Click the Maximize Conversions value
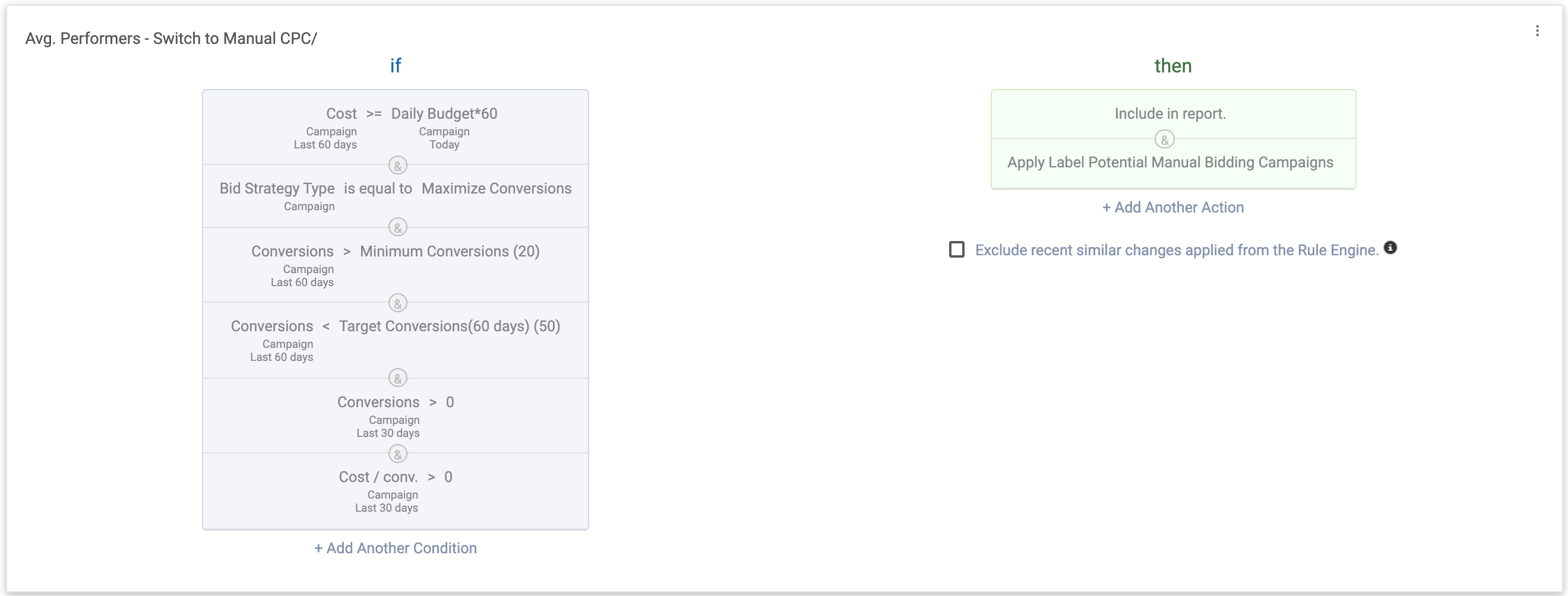This screenshot has height=596, width=1568. (497, 189)
